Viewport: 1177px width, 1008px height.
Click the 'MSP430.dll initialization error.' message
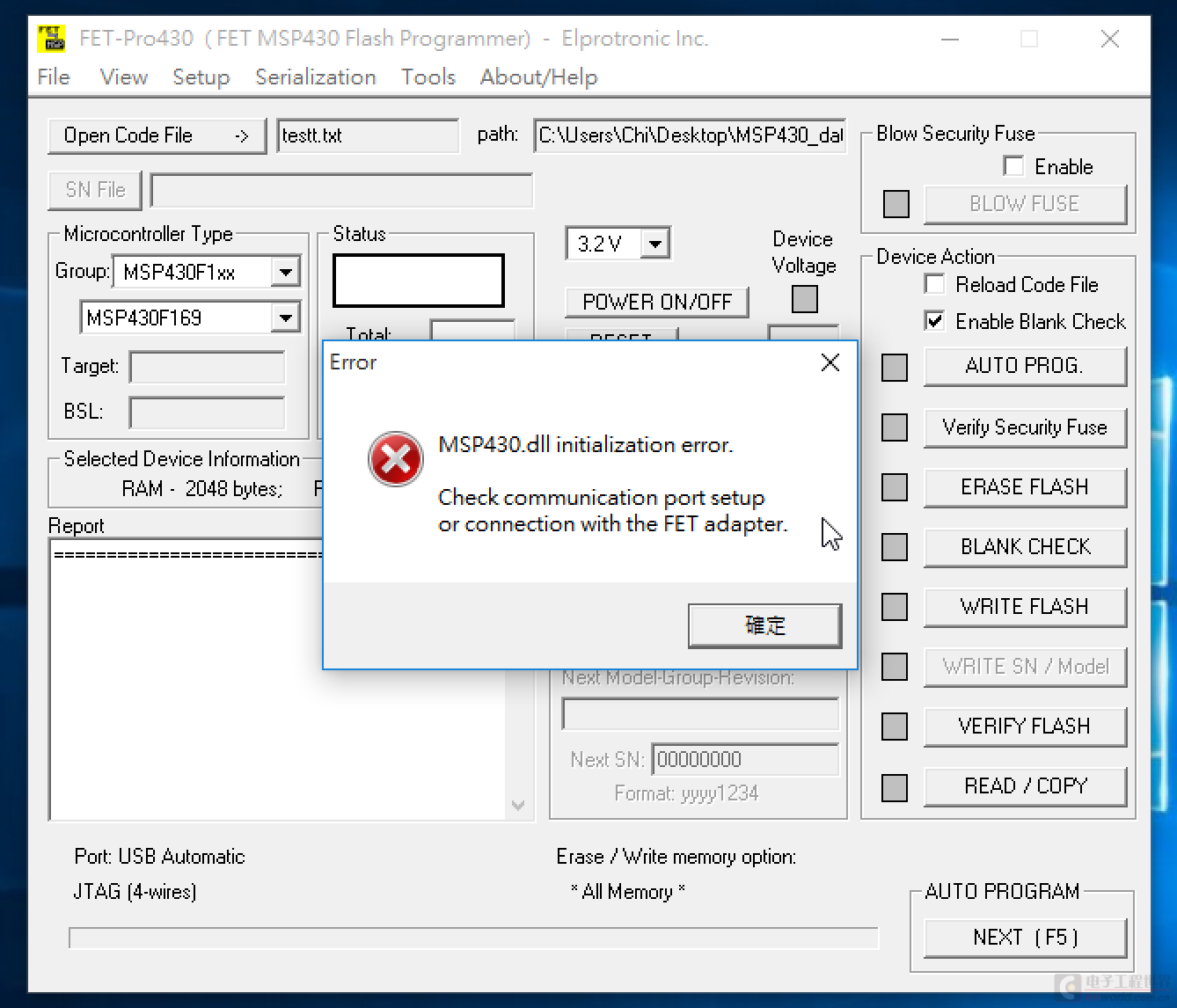pyautogui.click(x=586, y=445)
